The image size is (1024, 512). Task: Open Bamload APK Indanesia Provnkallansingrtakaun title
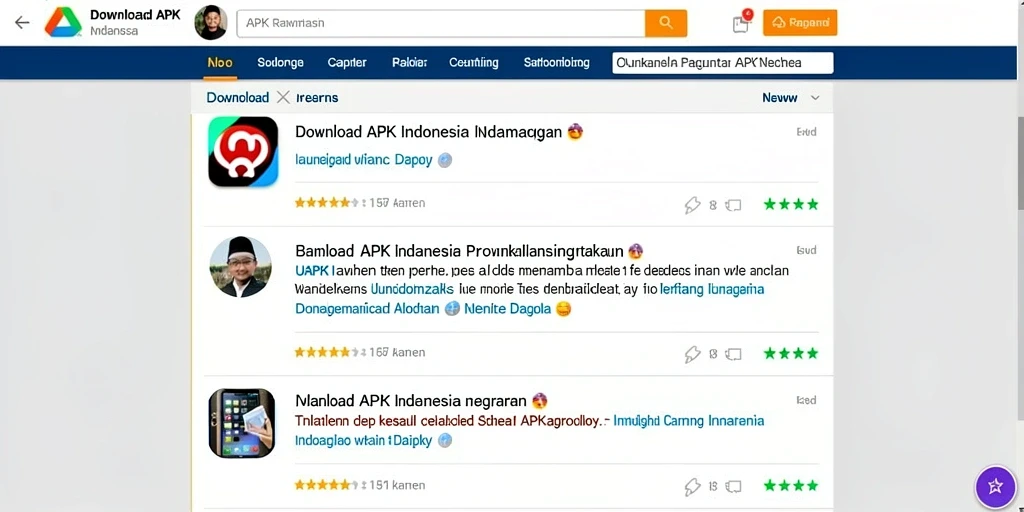click(x=459, y=251)
